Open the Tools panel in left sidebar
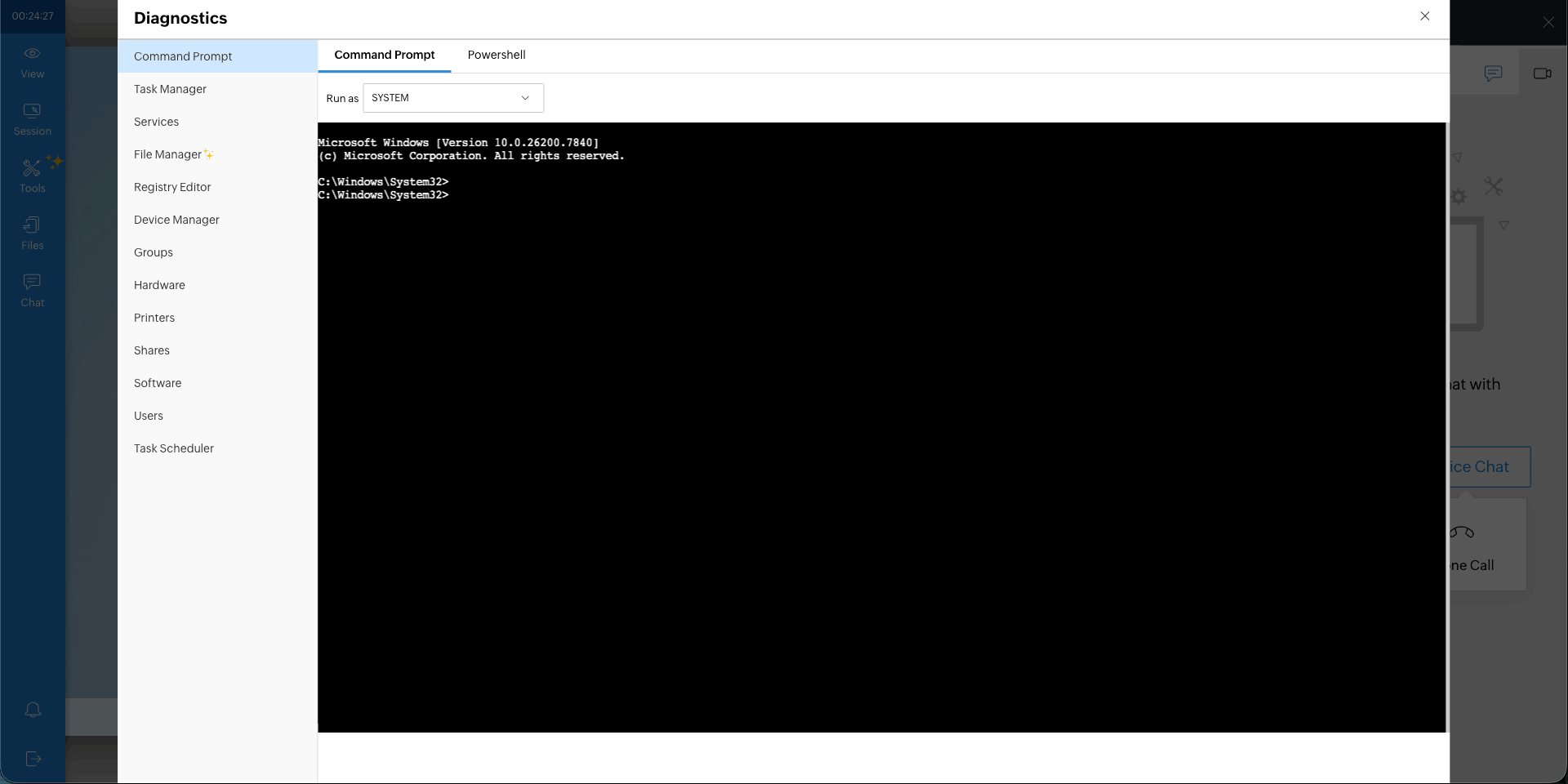Screen dimensions: 1568x784 click(33, 176)
